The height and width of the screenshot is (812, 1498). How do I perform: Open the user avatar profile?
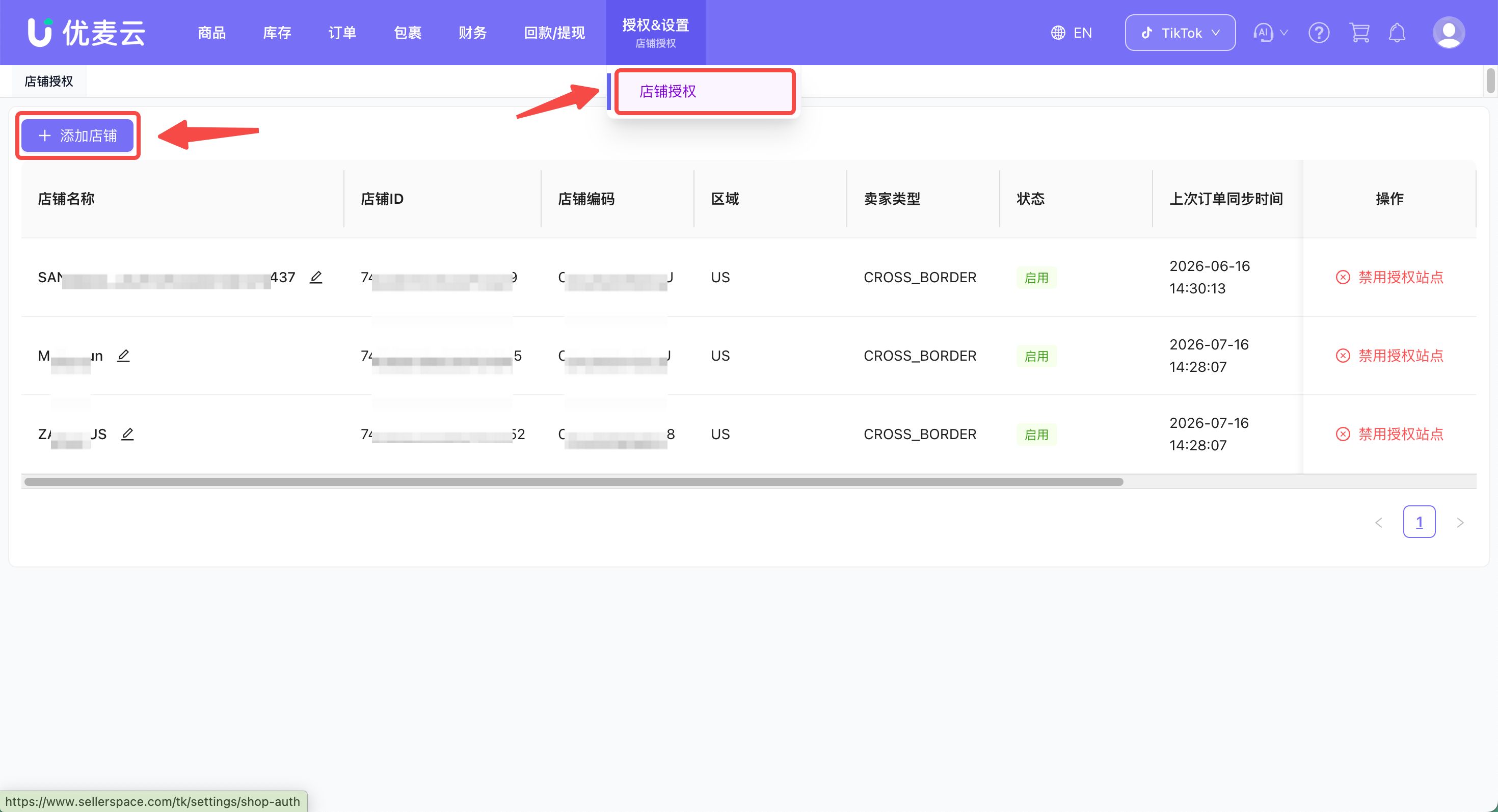[x=1449, y=33]
